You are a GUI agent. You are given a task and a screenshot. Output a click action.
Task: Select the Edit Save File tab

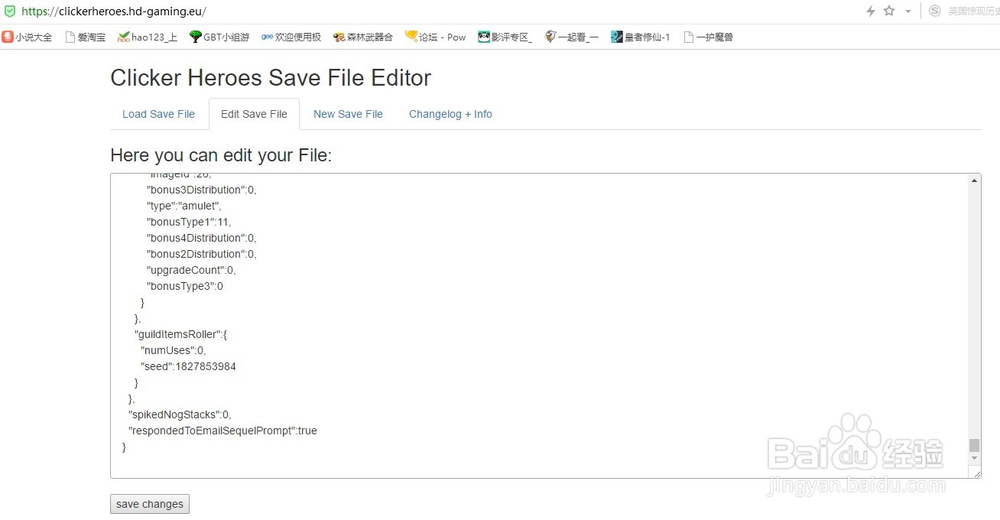click(x=254, y=114)
